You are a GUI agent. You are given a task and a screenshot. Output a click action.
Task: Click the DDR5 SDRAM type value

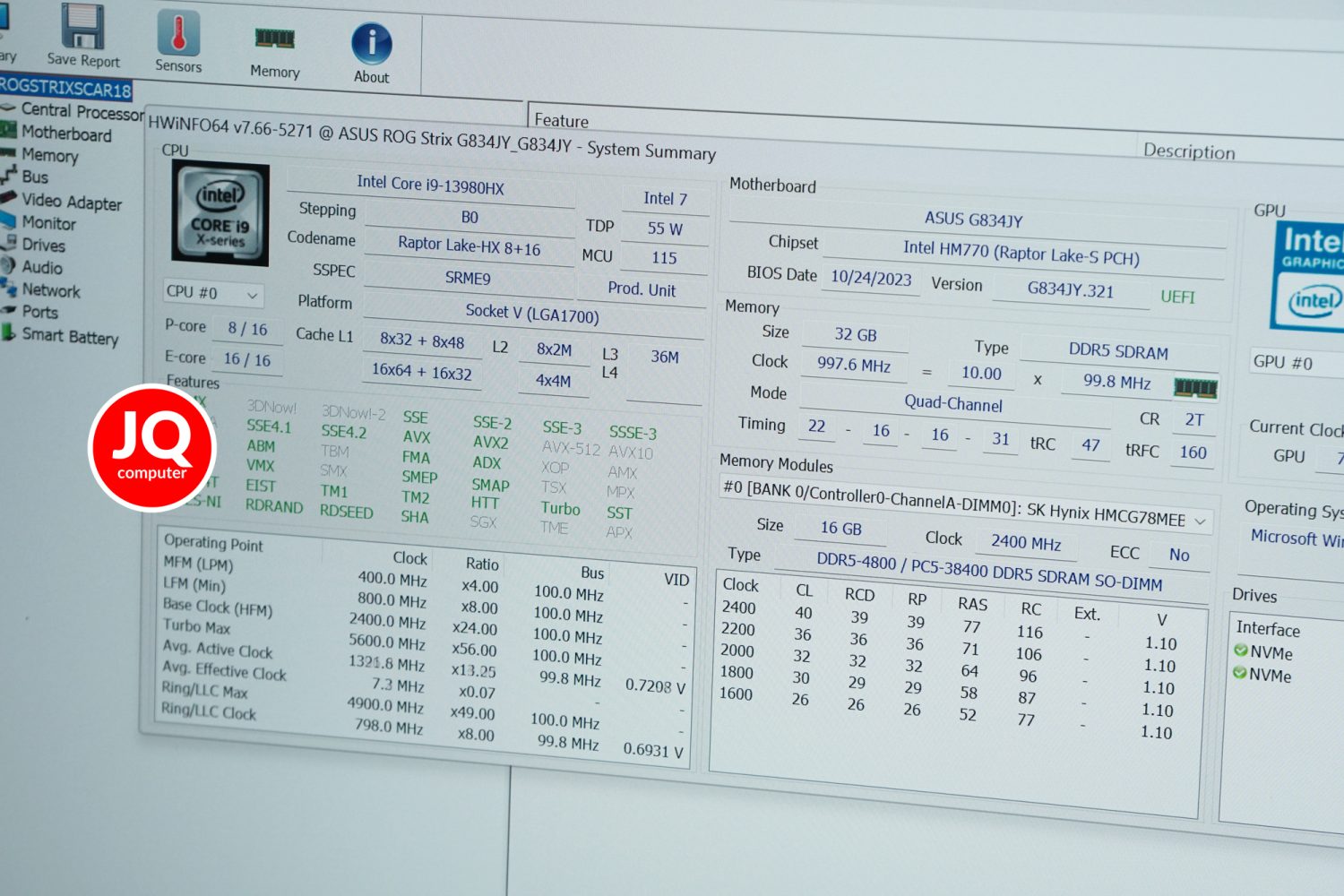click(1118, 351)
